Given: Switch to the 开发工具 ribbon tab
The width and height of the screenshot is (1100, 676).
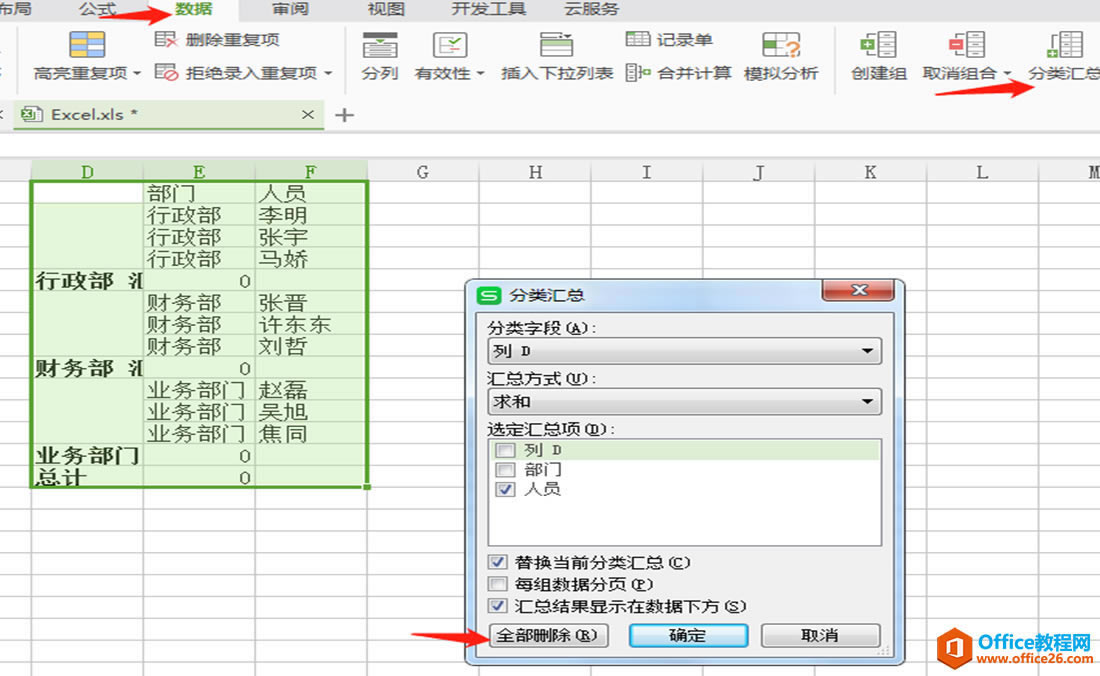Looking at the screenshot, I should coord(488,9).
